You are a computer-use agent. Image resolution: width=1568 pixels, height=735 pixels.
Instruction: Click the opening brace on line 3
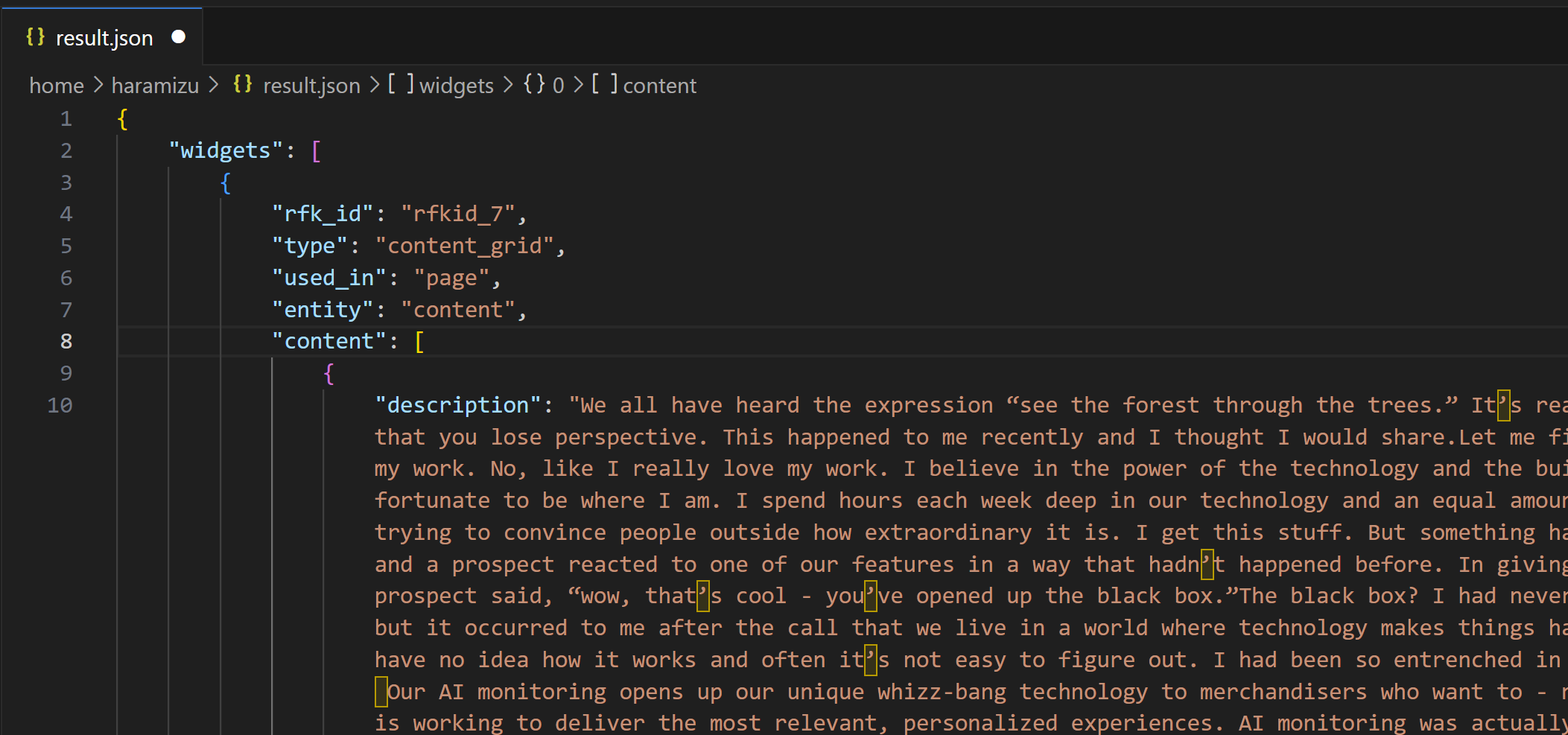(x=226, y=182)
